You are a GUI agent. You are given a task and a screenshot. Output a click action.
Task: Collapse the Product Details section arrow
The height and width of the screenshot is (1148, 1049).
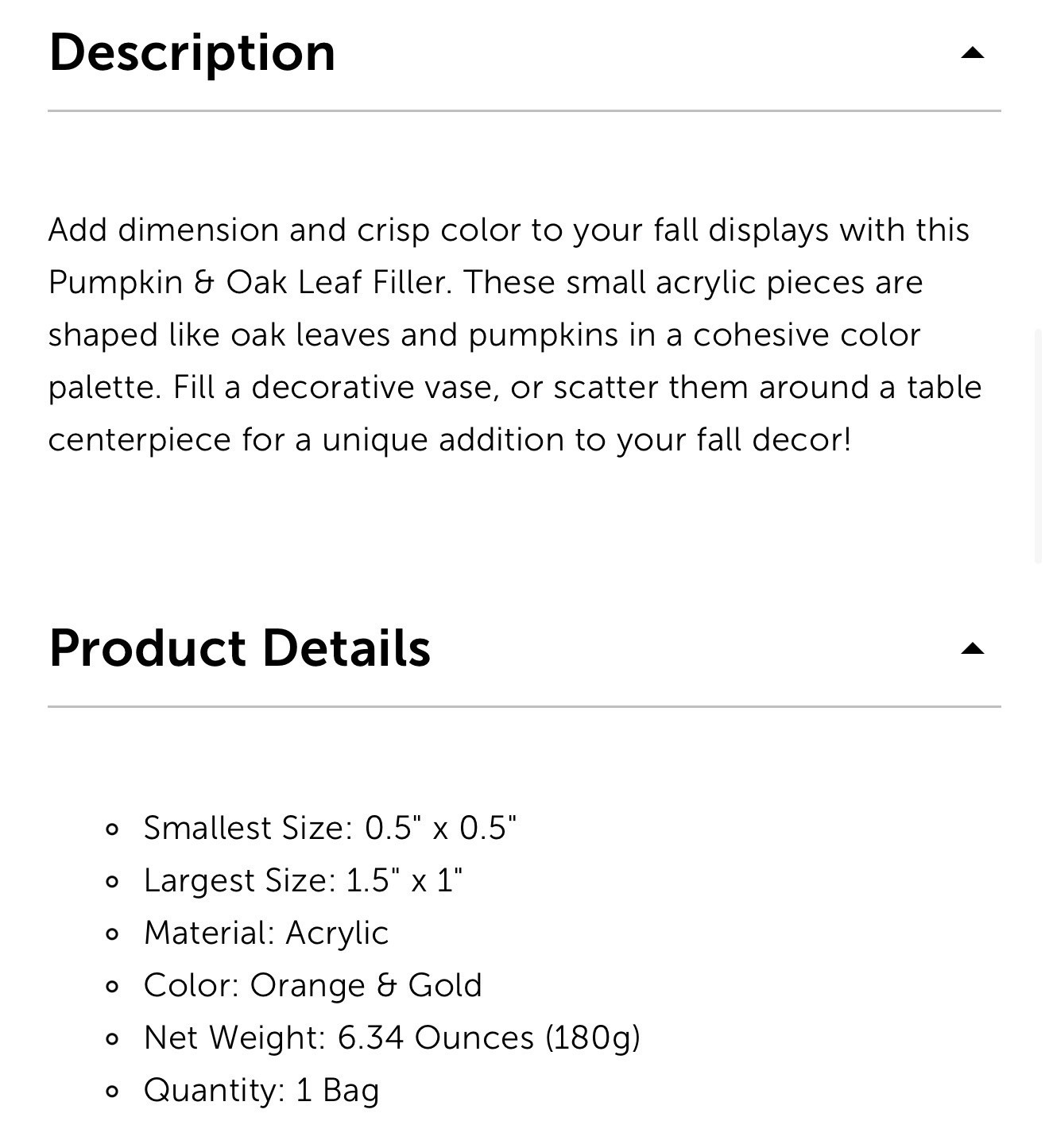point(973,649)
